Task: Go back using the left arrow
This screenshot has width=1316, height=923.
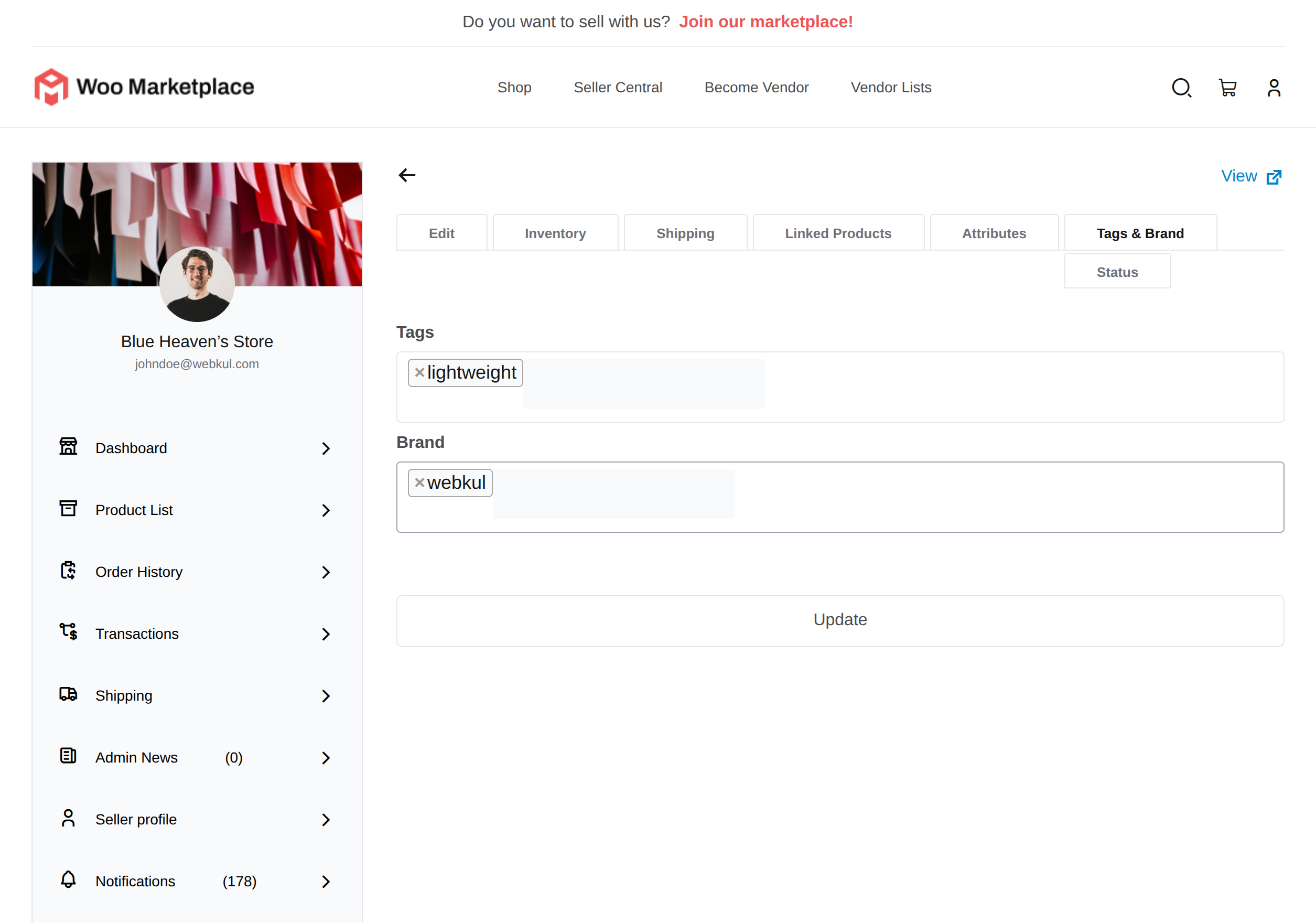Action: (x=407, y=175)
